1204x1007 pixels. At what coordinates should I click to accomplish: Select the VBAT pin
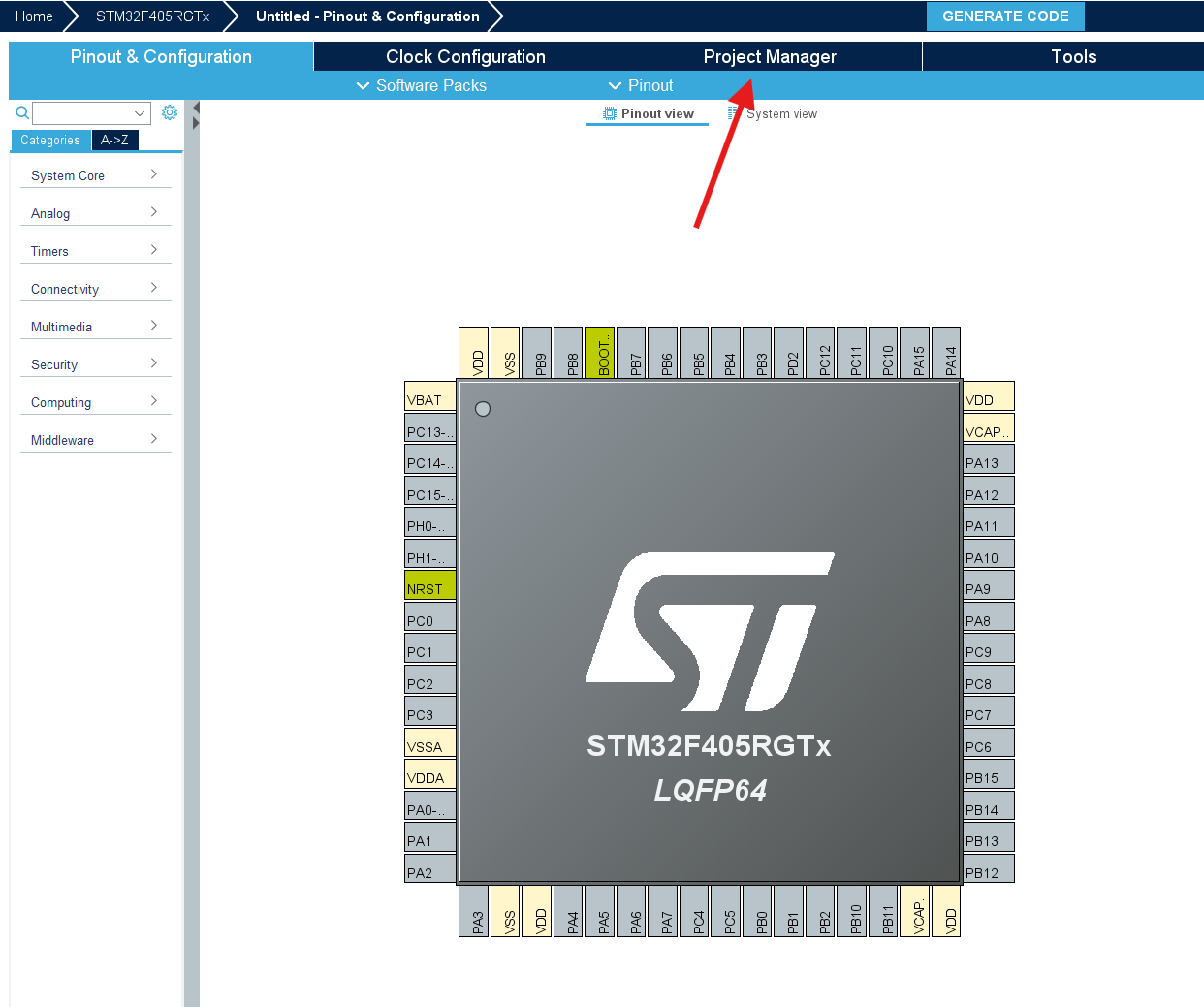(430, 396)
